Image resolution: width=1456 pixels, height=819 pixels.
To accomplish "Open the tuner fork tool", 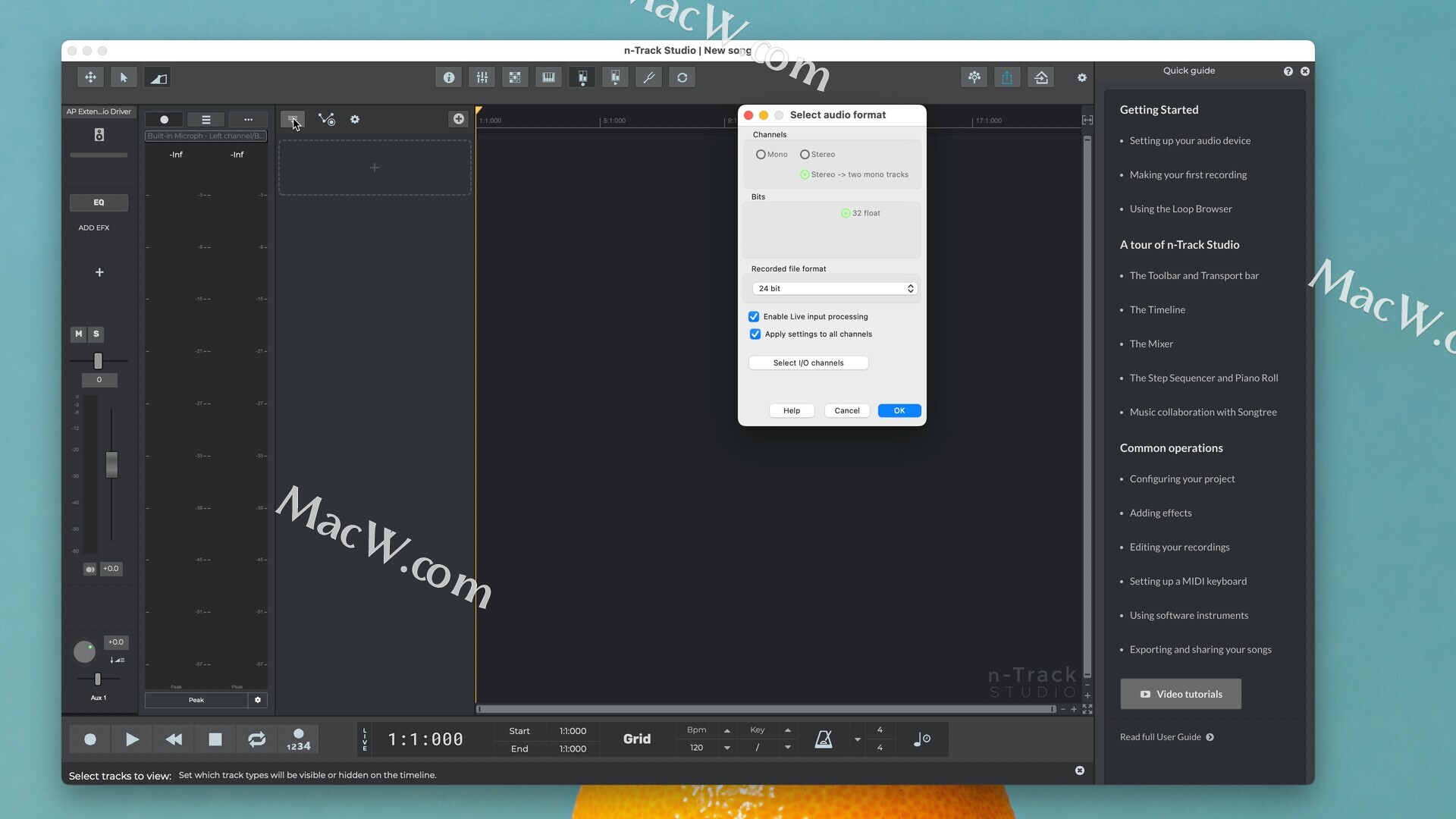I will [648, 77].
